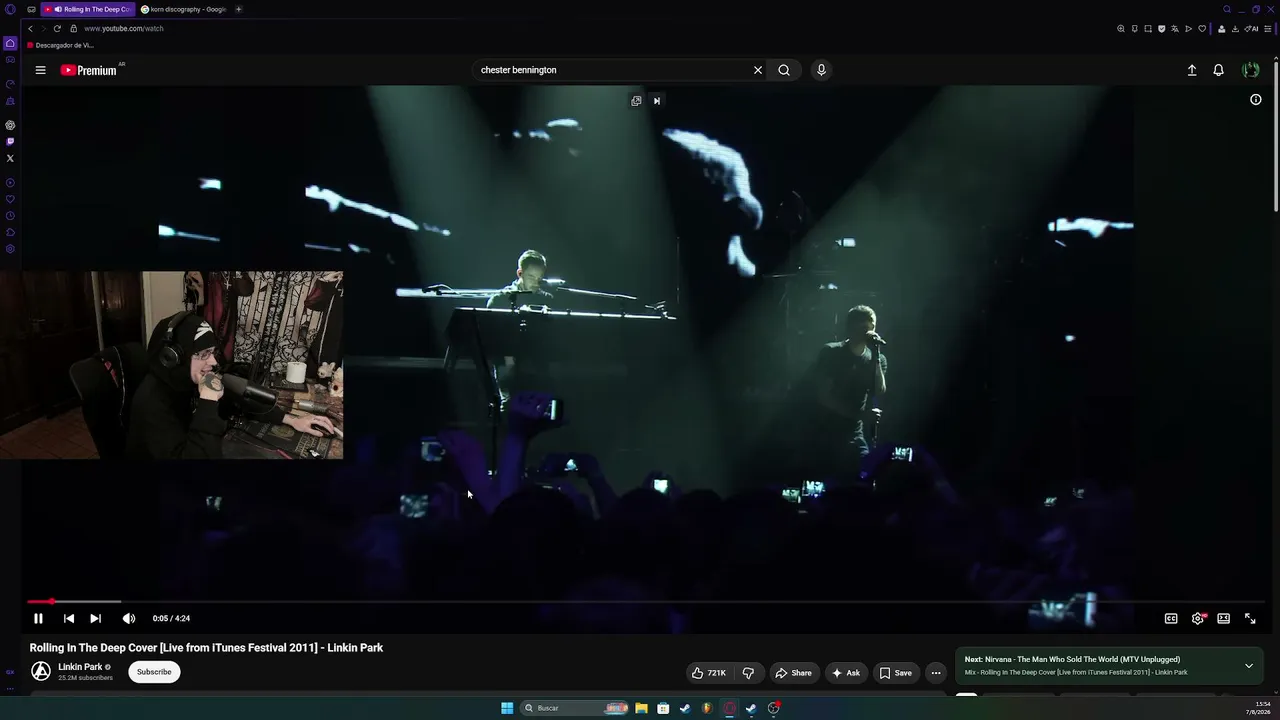Open the sidebar home icon

pyautogui.click(x=10, y=43)
